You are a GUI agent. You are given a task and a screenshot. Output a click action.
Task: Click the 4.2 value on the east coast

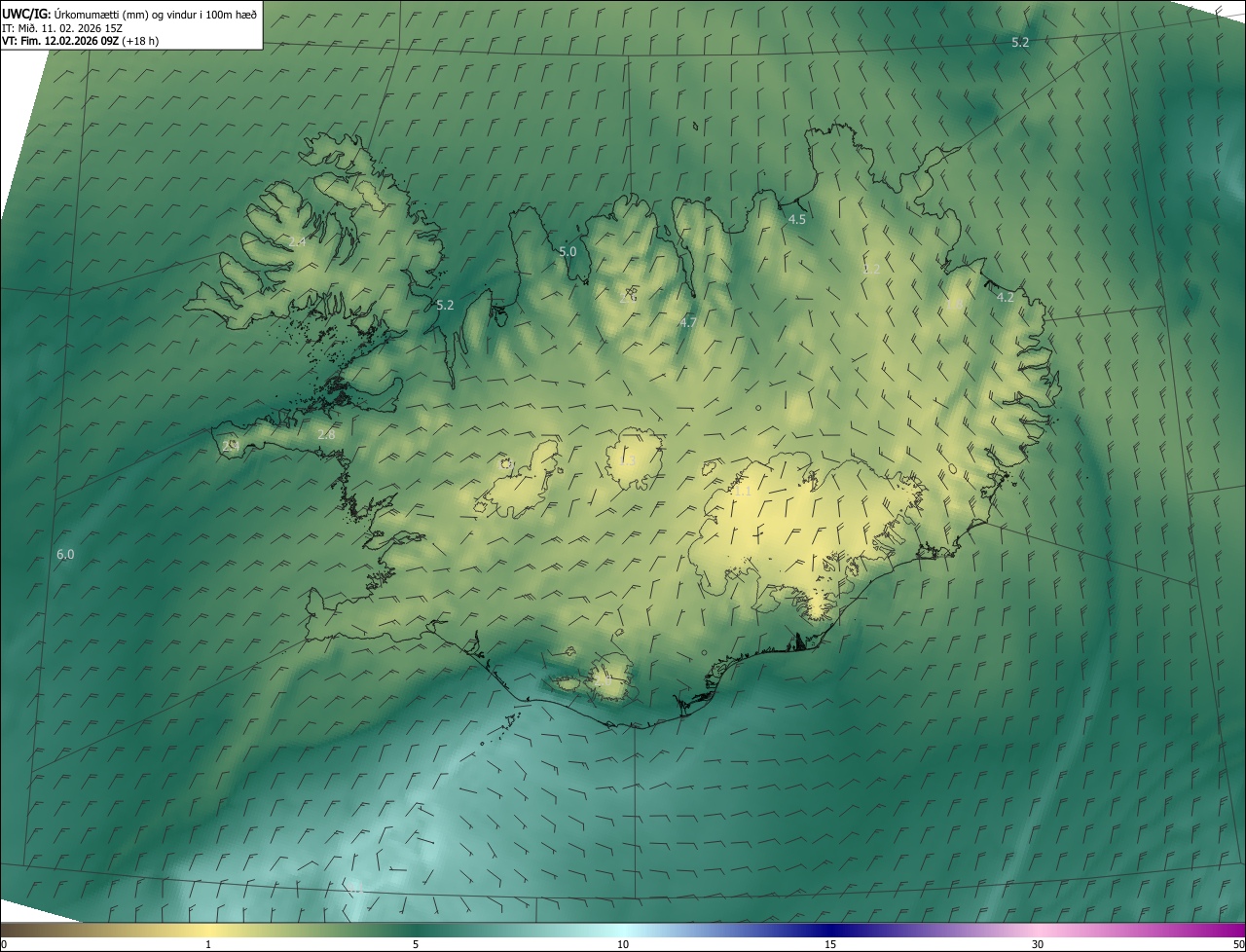1006,298
